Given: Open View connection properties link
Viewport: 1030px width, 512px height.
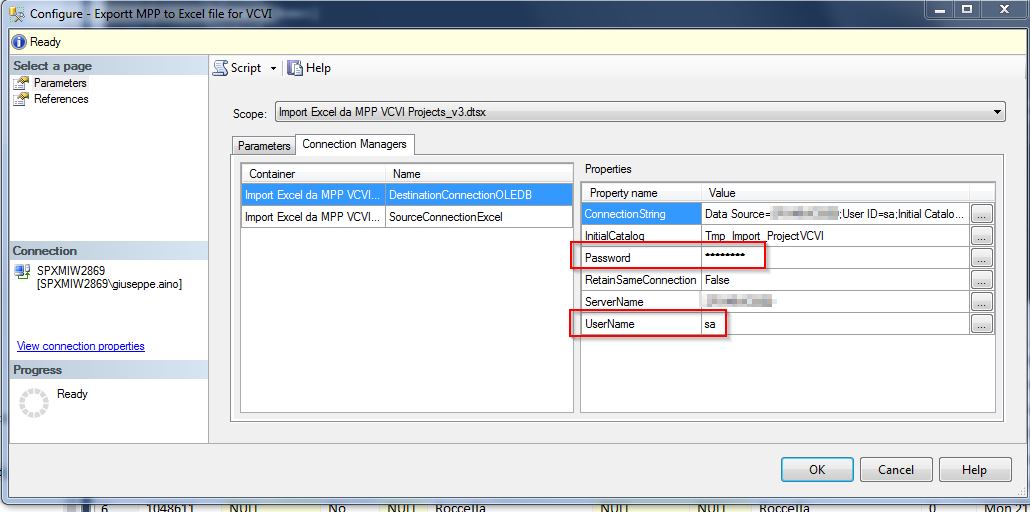Looking at the screenshot, I should (x=81, y=346).
